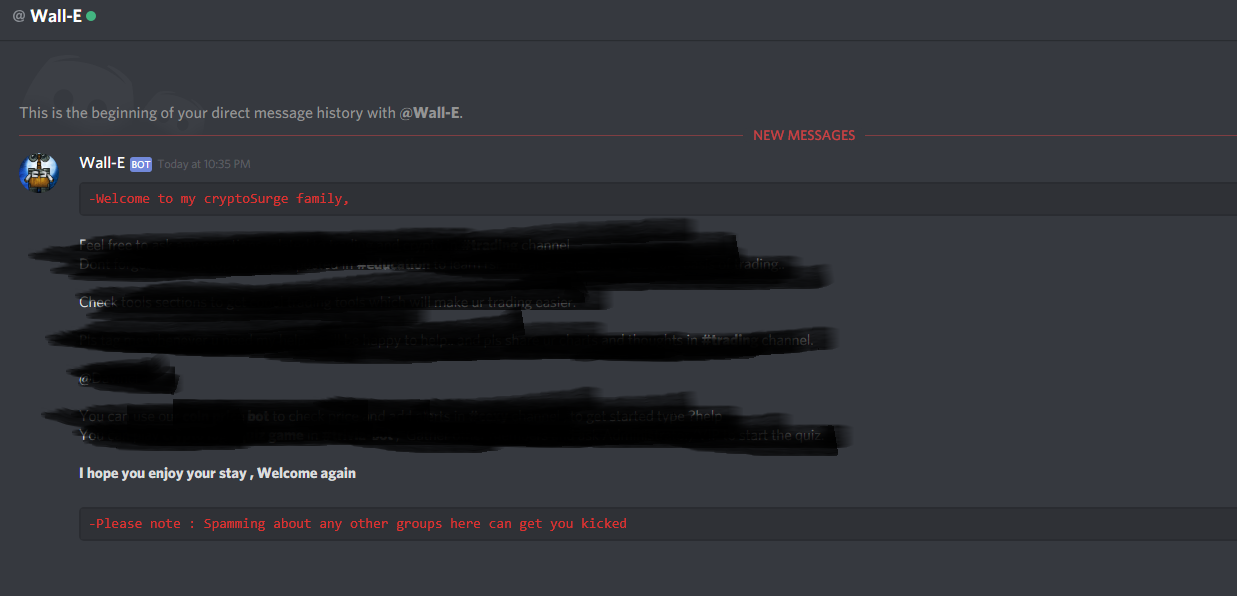
Task: Click the Wall-E title in the header
Action: pyautogui.click(x=56, y=16)
